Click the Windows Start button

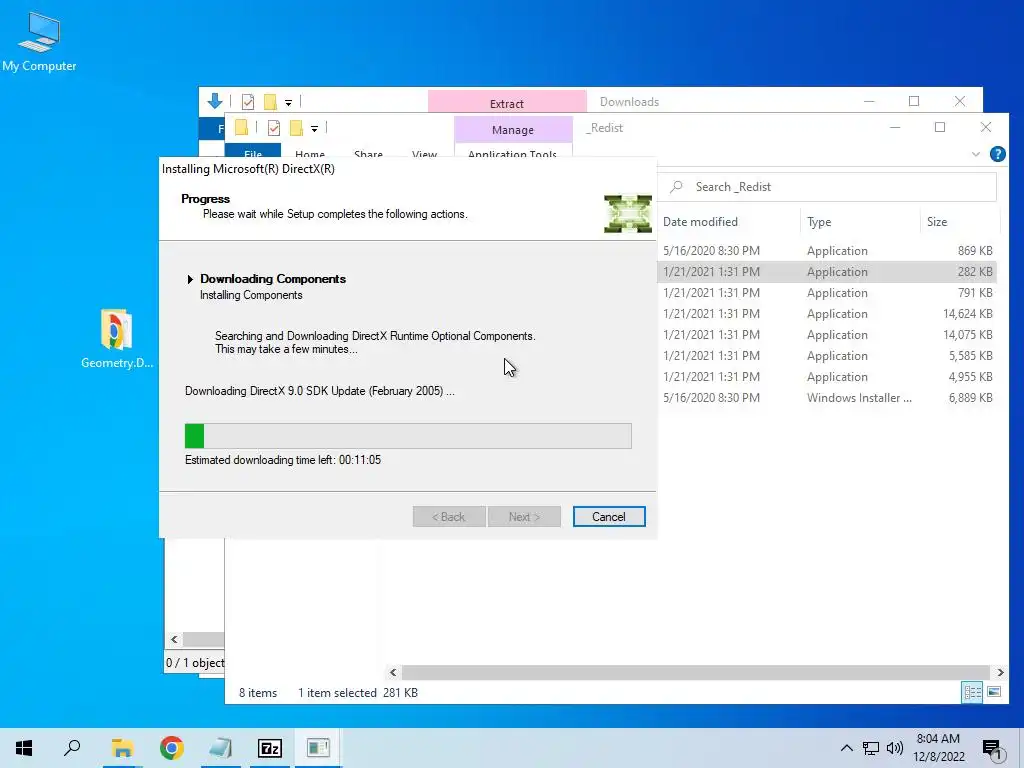click(24, 748)
